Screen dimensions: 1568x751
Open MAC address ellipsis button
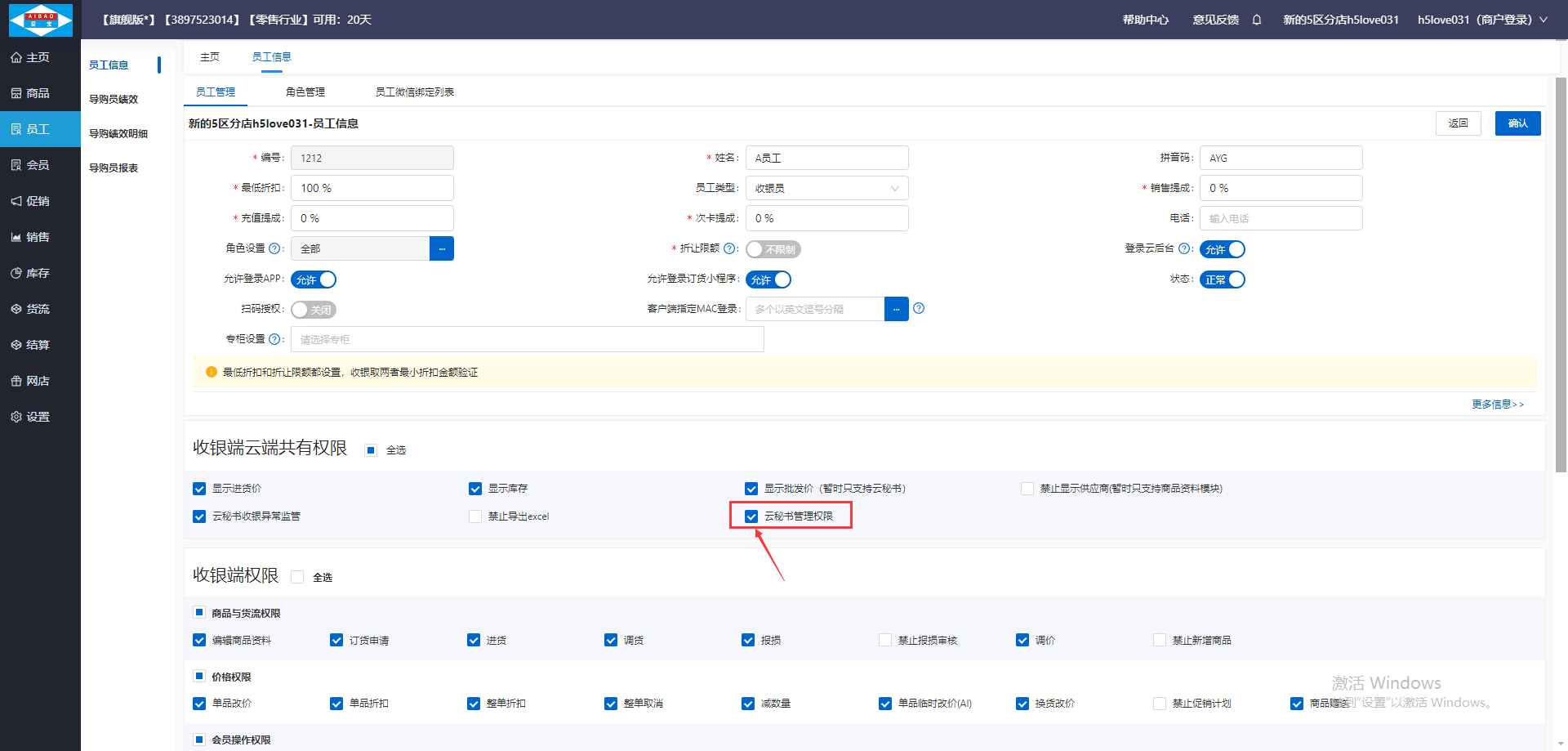[x=897, y=309]
